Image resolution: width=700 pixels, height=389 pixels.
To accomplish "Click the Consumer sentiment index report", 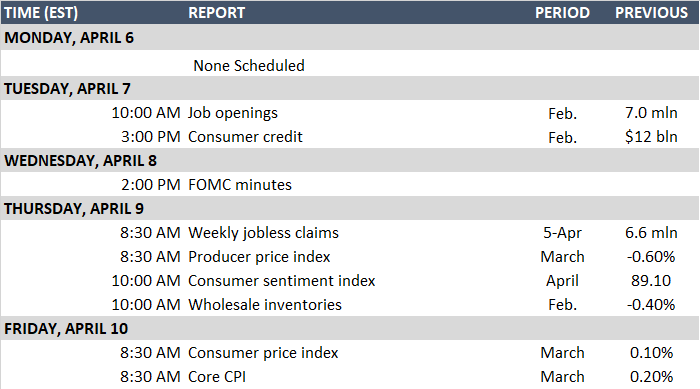I will click(282, 280).
